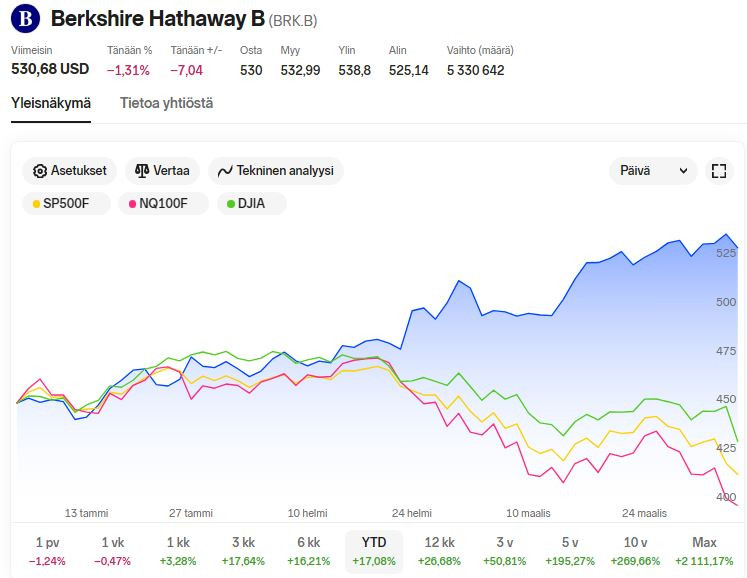Click the 10 helmi date label
Image resolution: width=747 pixels, height=578 pixels.
[307, 513]
